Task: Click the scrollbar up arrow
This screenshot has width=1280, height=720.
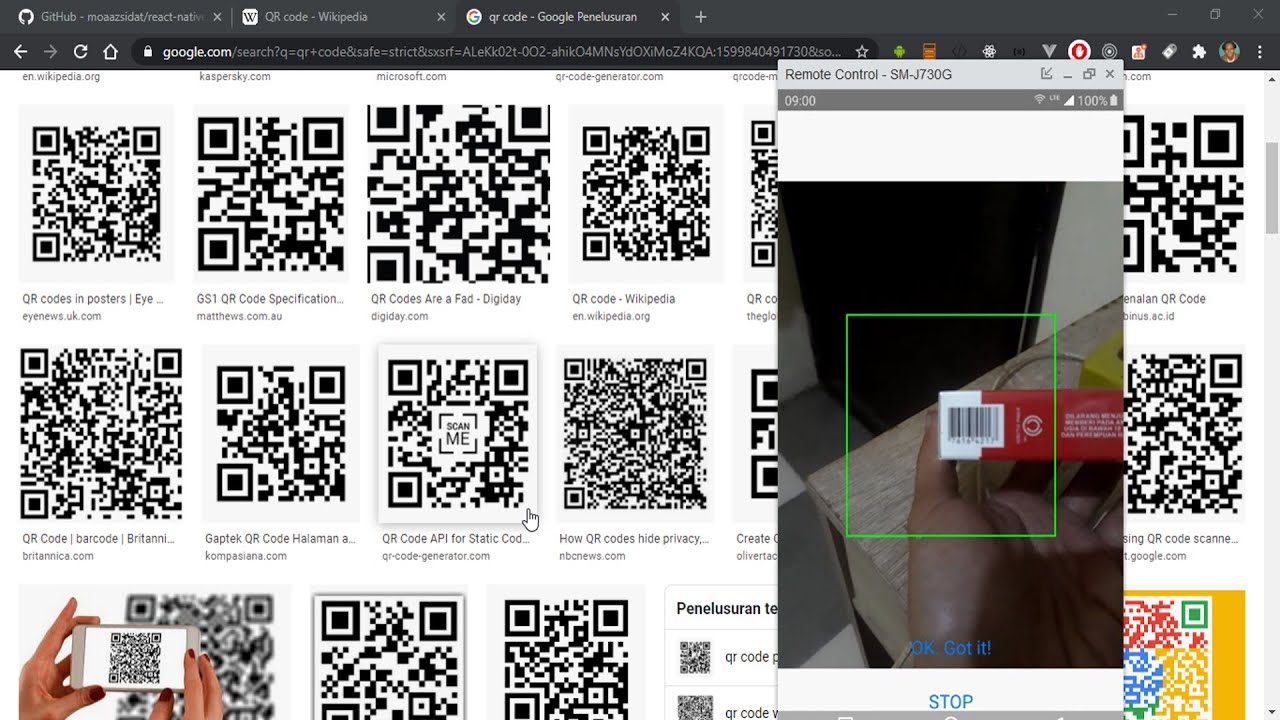Action: tap(1271, 79)
